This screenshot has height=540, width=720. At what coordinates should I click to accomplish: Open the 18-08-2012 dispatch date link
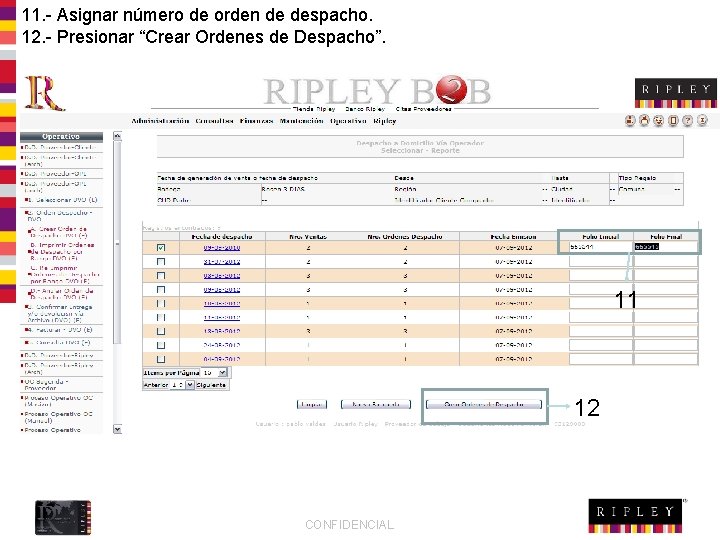pos(222,331)
